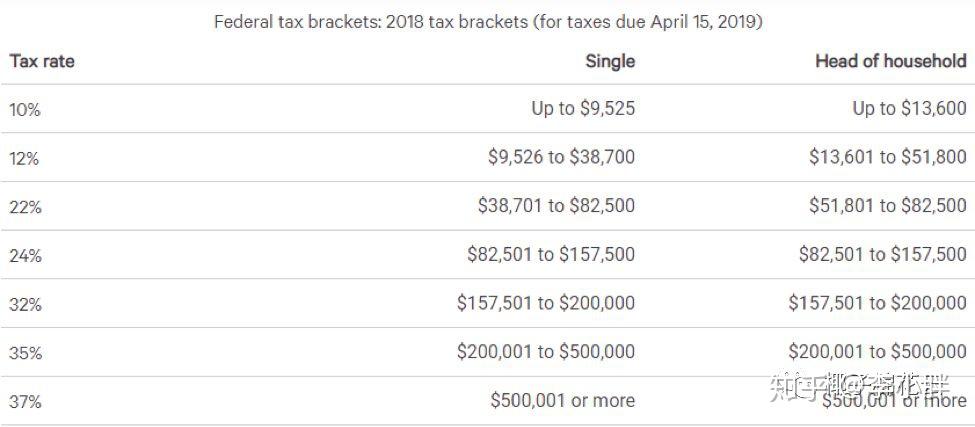Screen dimensions: 975x427
Task: Click the 24% tax rate cell
Action: pos(25,256)
